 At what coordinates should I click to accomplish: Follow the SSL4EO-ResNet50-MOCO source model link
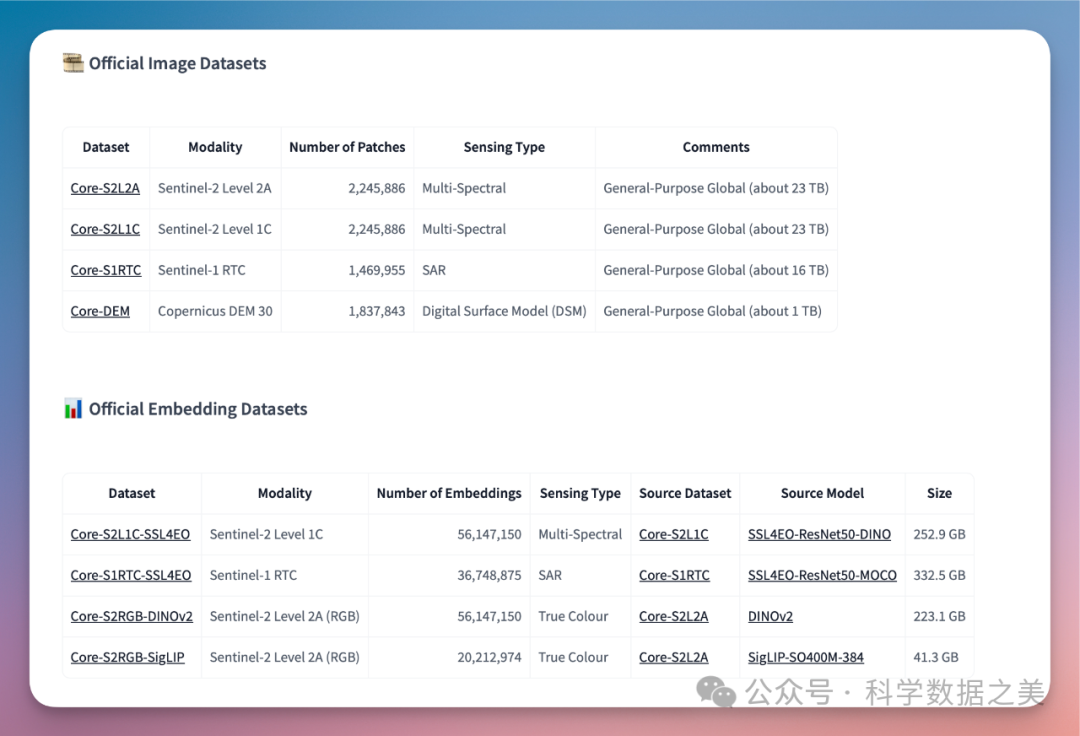tap(822, 575)
